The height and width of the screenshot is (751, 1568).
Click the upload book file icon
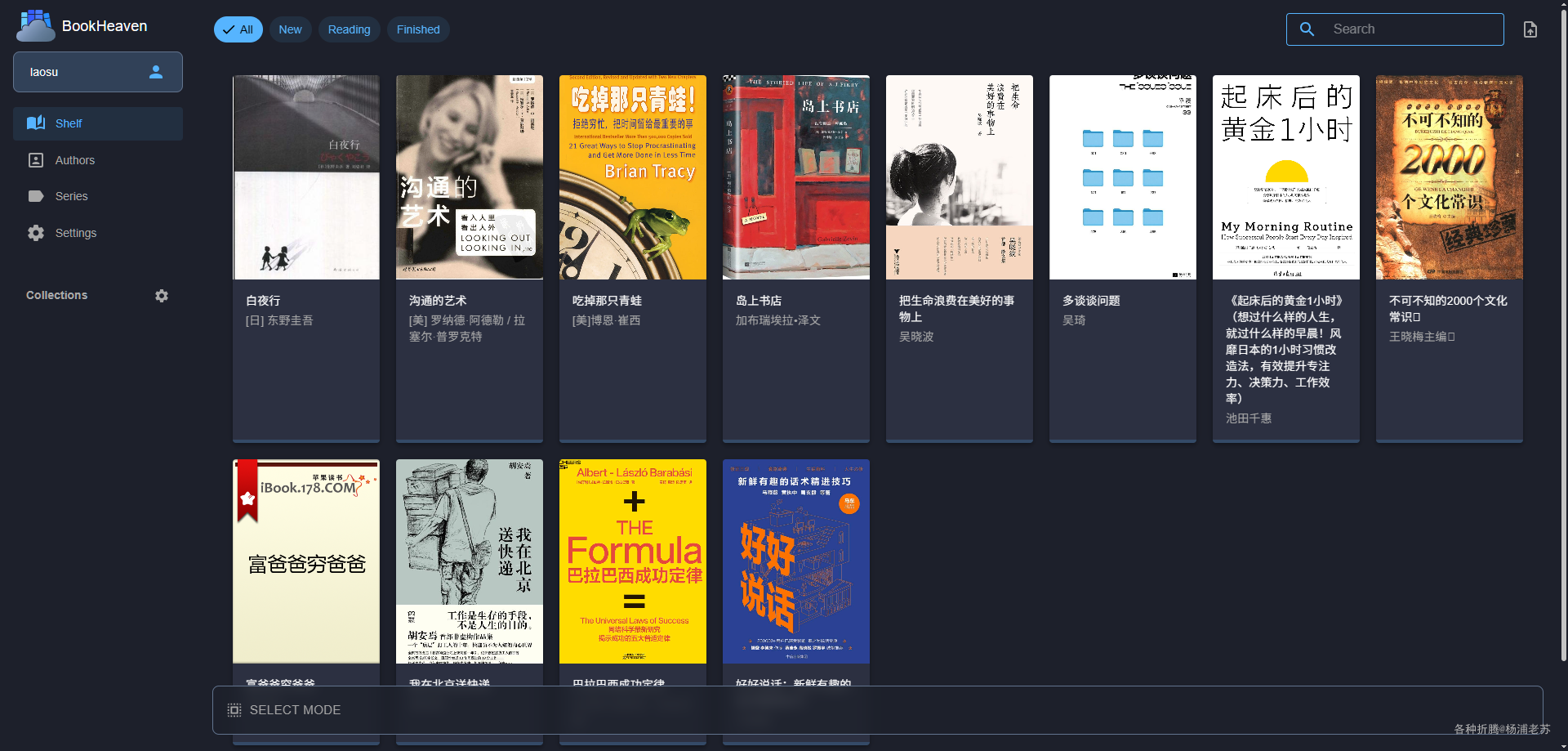coord(1530,29)
